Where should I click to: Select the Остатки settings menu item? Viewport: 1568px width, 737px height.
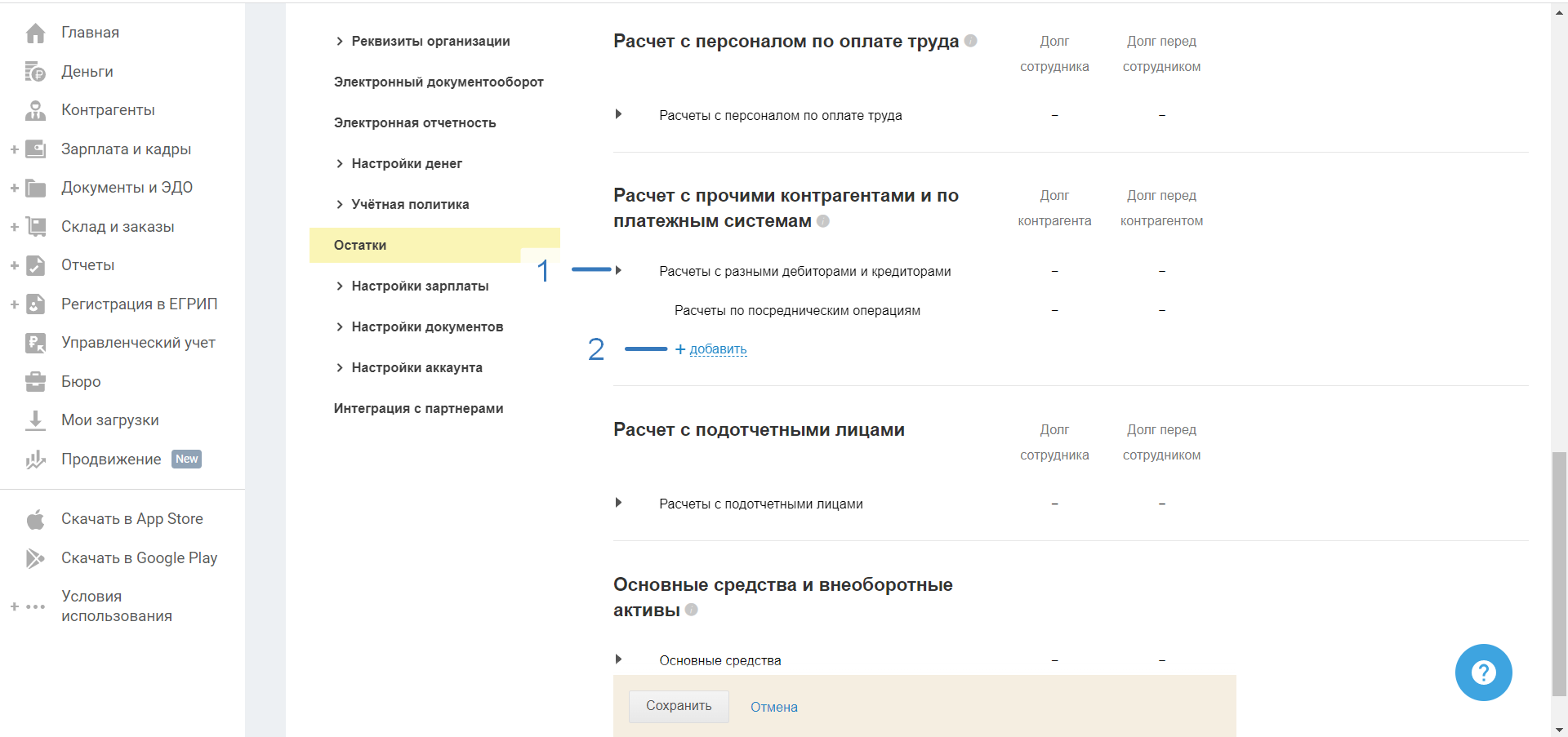[360, 245]
